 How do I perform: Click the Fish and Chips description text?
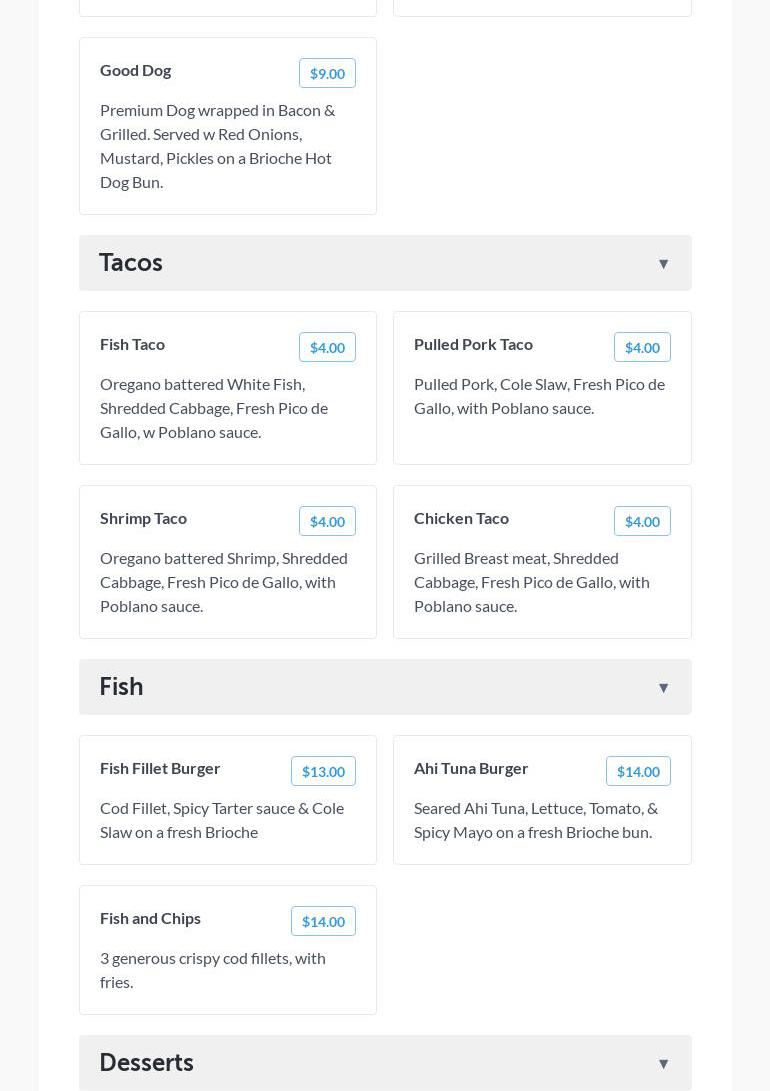coord(212,970)
